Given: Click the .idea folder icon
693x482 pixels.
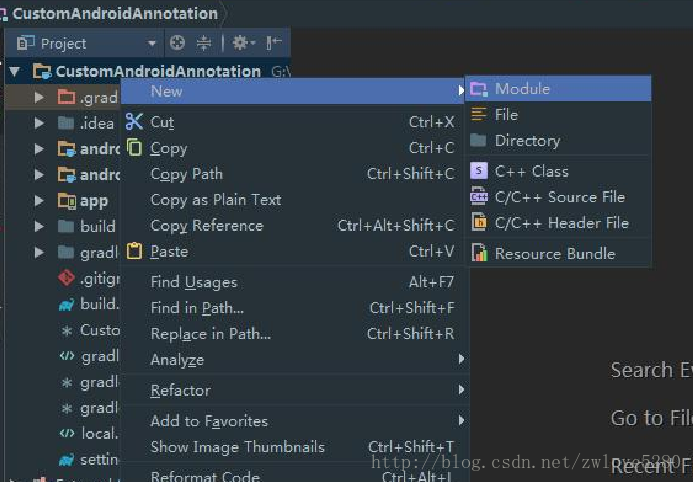Looking at the screenshot, I should click(x=66, y=123).
